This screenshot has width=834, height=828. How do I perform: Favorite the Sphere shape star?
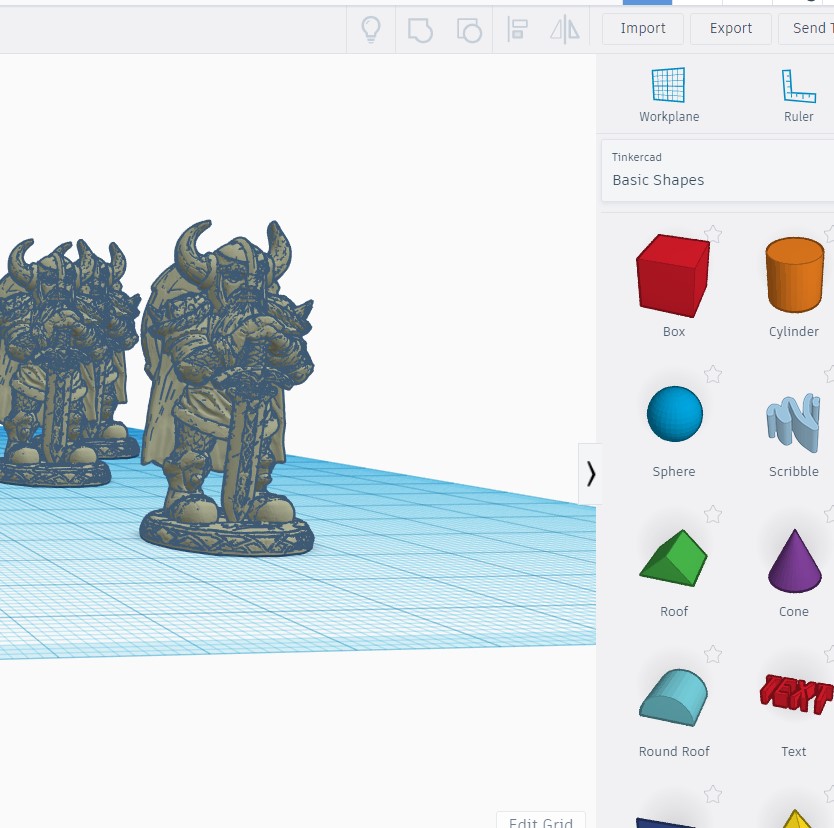click(x=713, y=374)
